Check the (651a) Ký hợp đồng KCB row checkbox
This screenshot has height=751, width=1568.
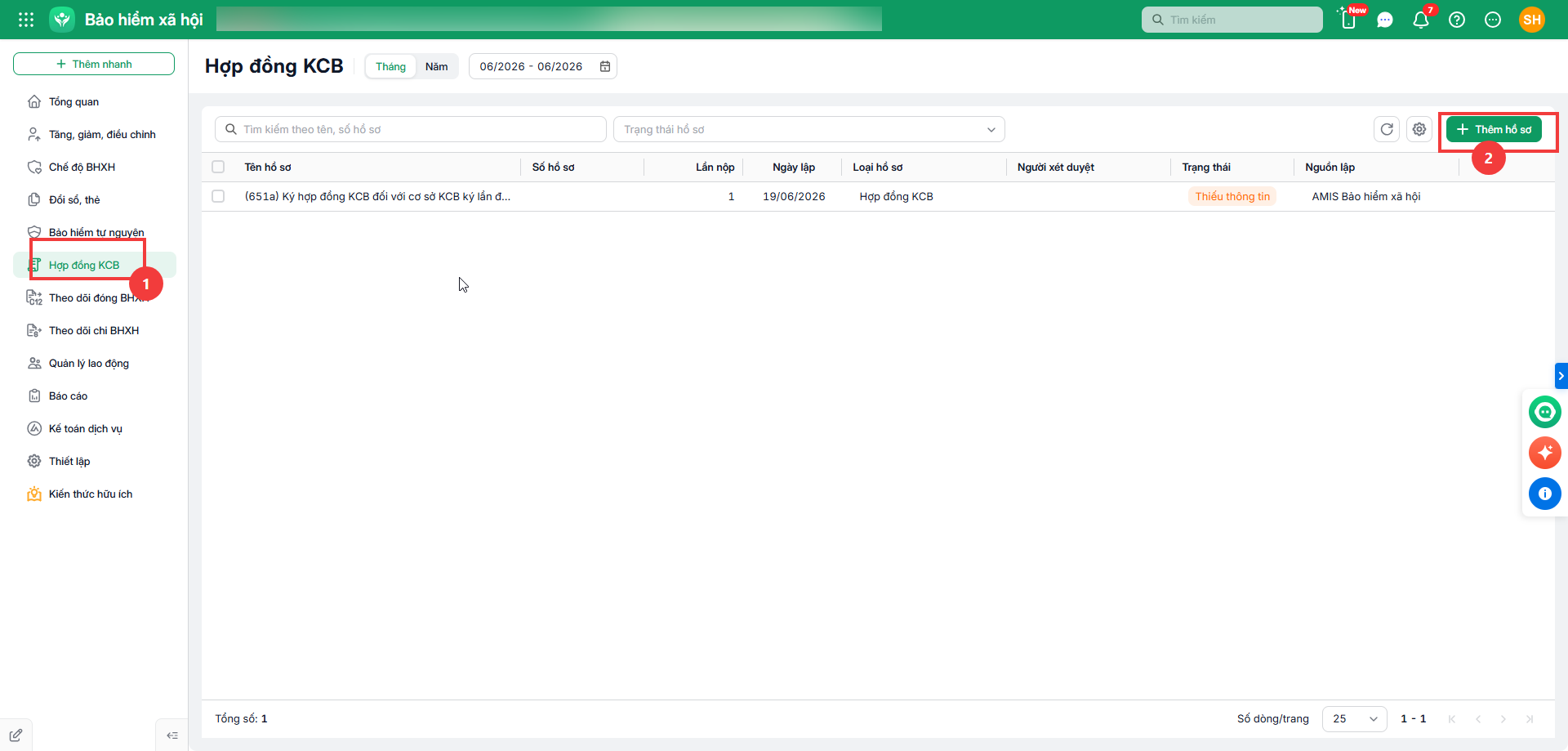pos(218,196)
